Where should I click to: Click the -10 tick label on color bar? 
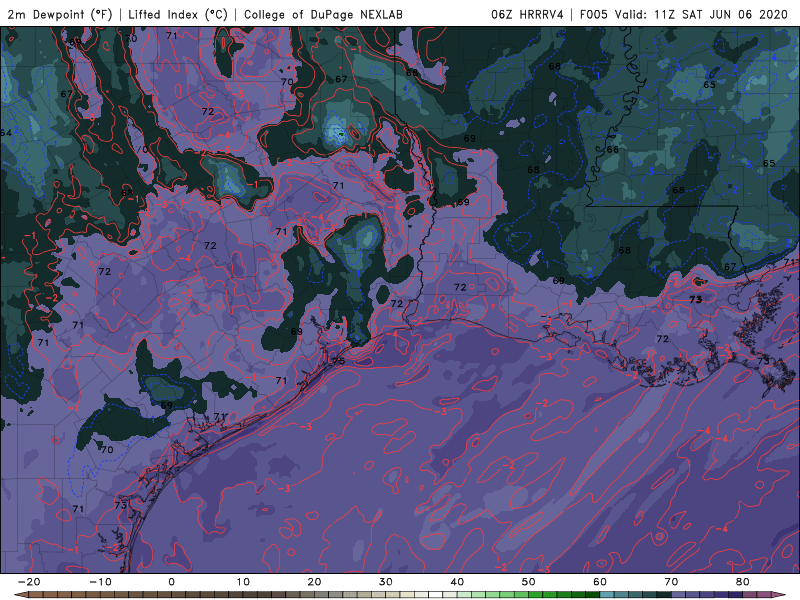(x=100, y=582)
